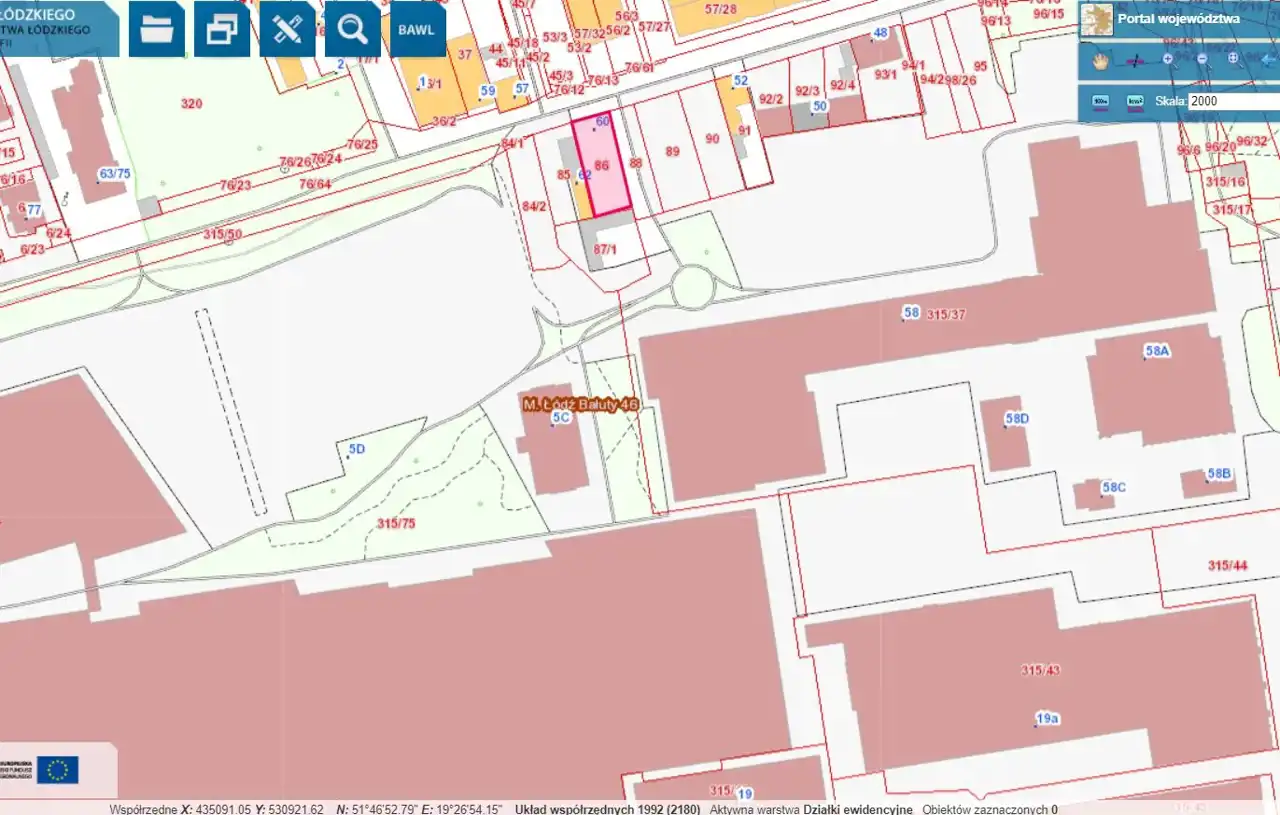Click address number 48
Screen dimensions: 1280x815
pyautogui.click(x=880, y=33)
